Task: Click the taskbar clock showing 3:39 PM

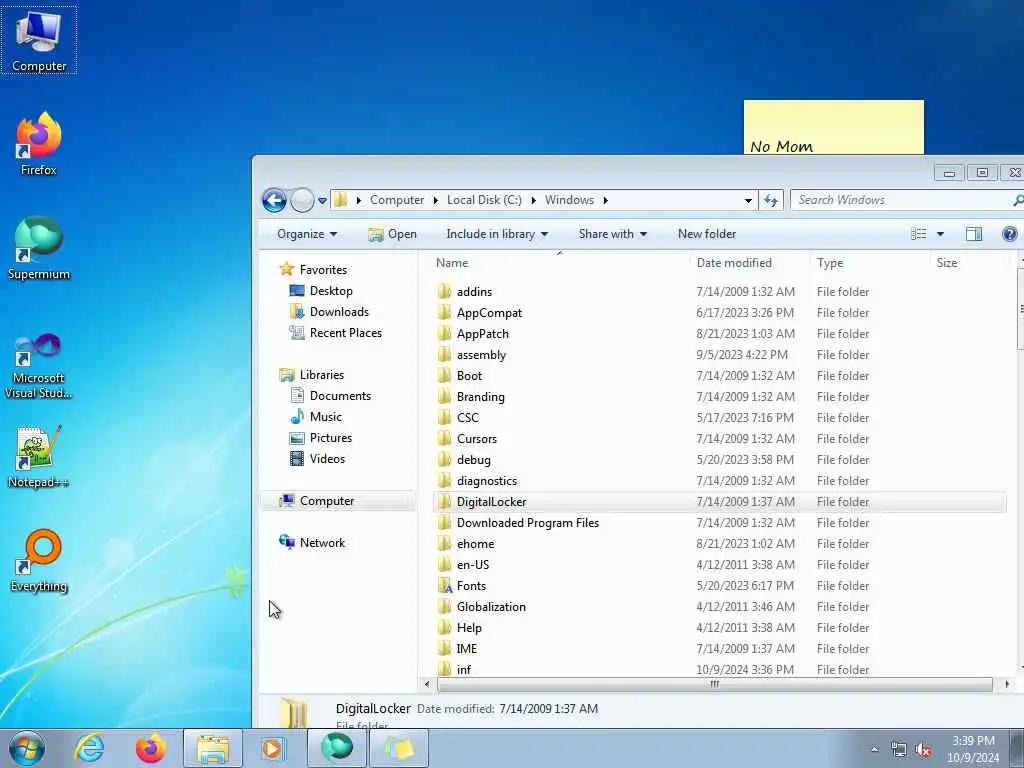Action: click(973, 749)
